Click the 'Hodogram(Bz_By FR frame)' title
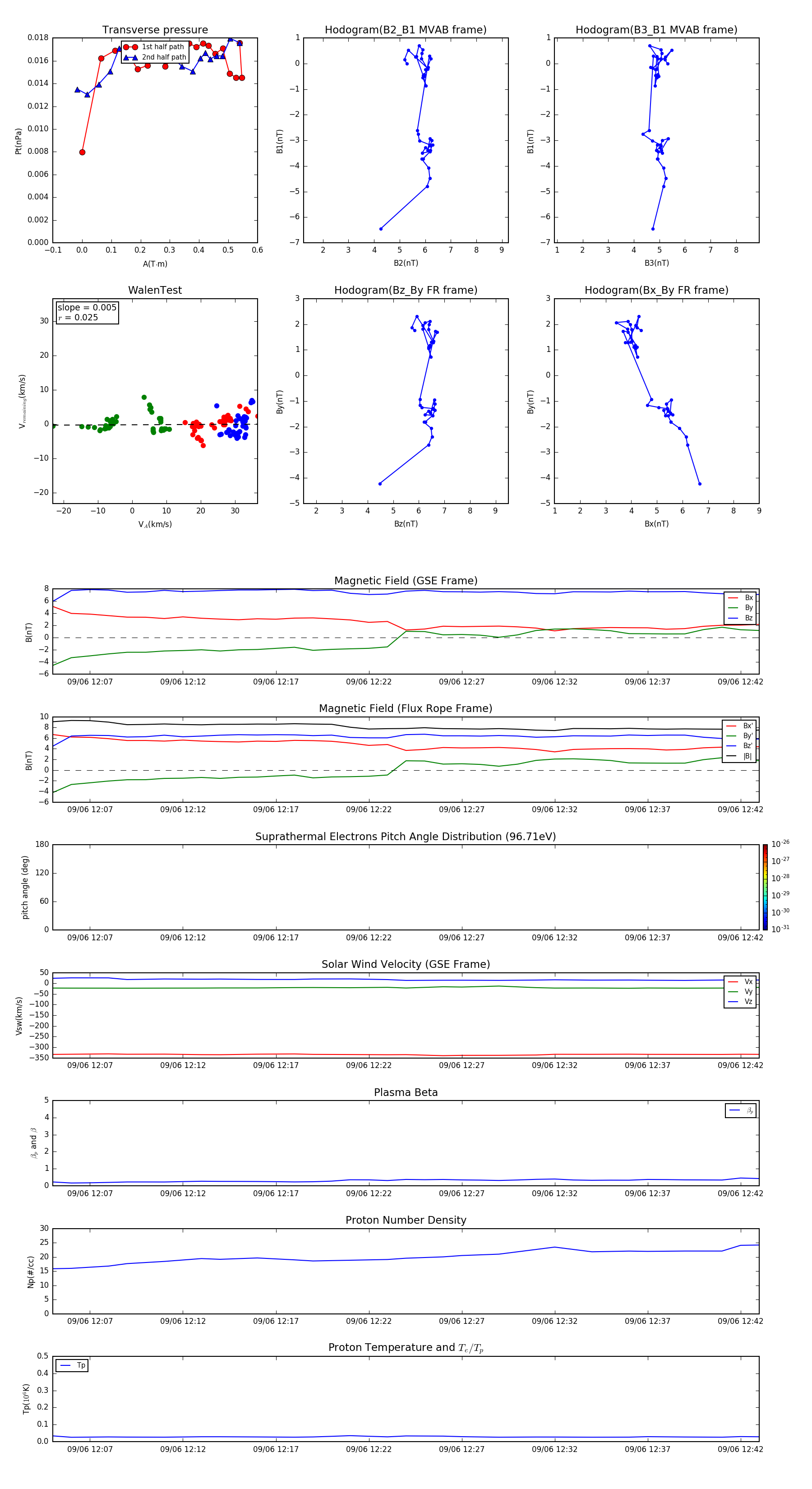Screen dimensions: 812x1489 pyautogui.click(x=406, y=290)
